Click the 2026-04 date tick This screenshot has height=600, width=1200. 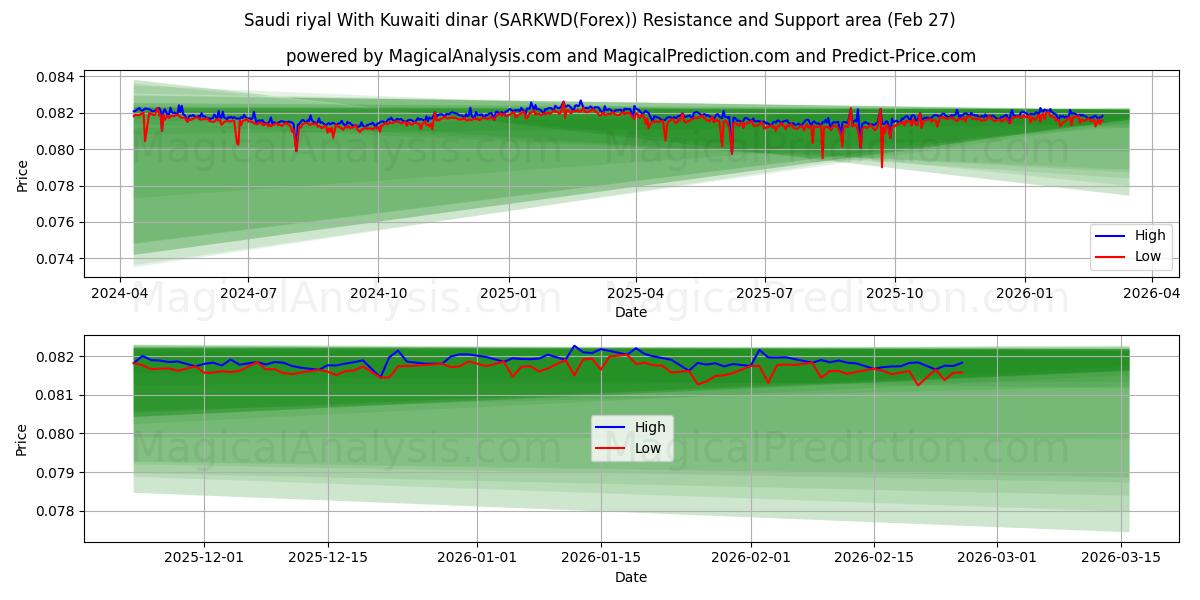click(x=1152, y=293)
